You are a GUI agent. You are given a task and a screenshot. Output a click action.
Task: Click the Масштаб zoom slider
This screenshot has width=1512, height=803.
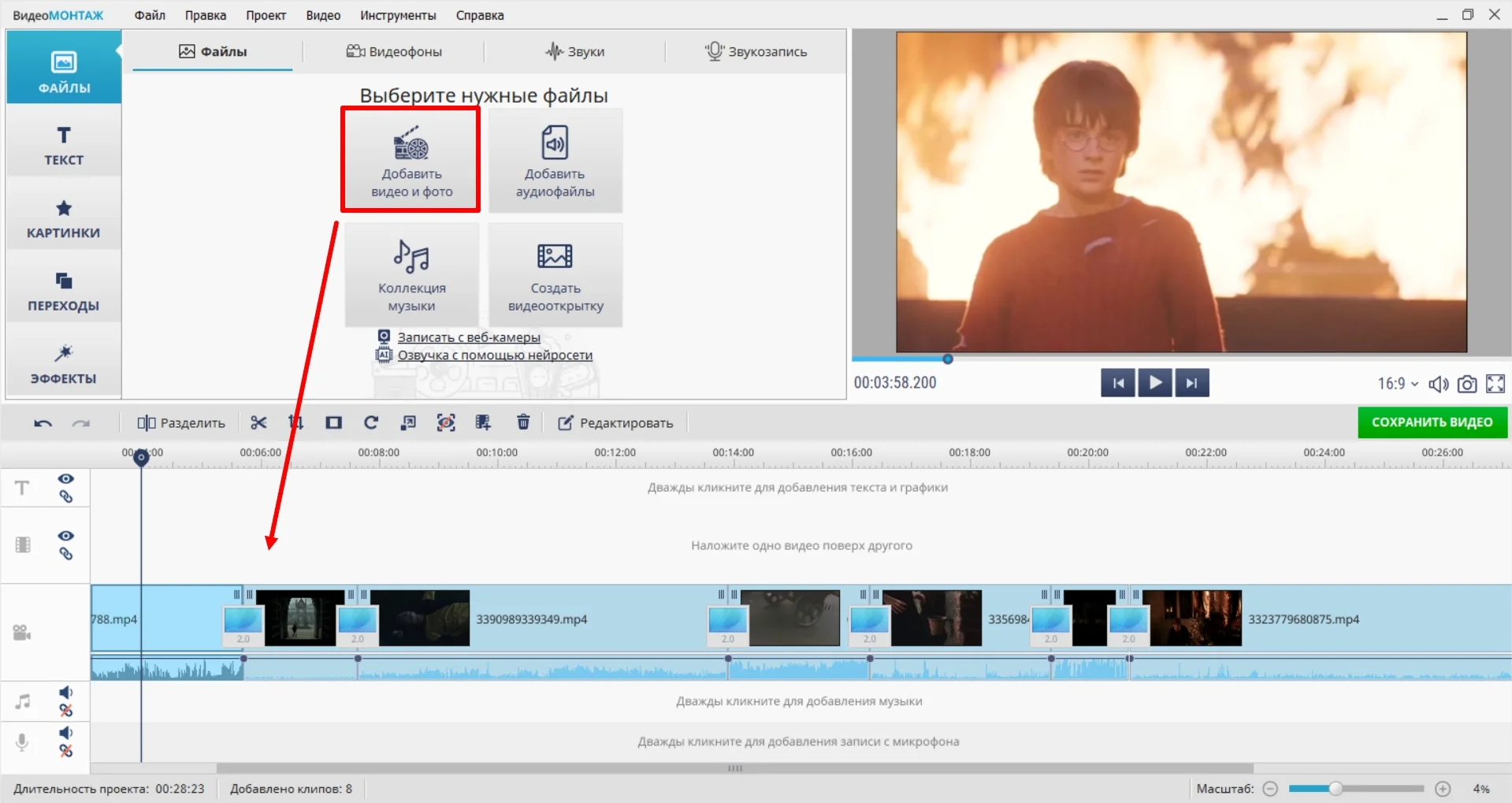[1355, 789]
